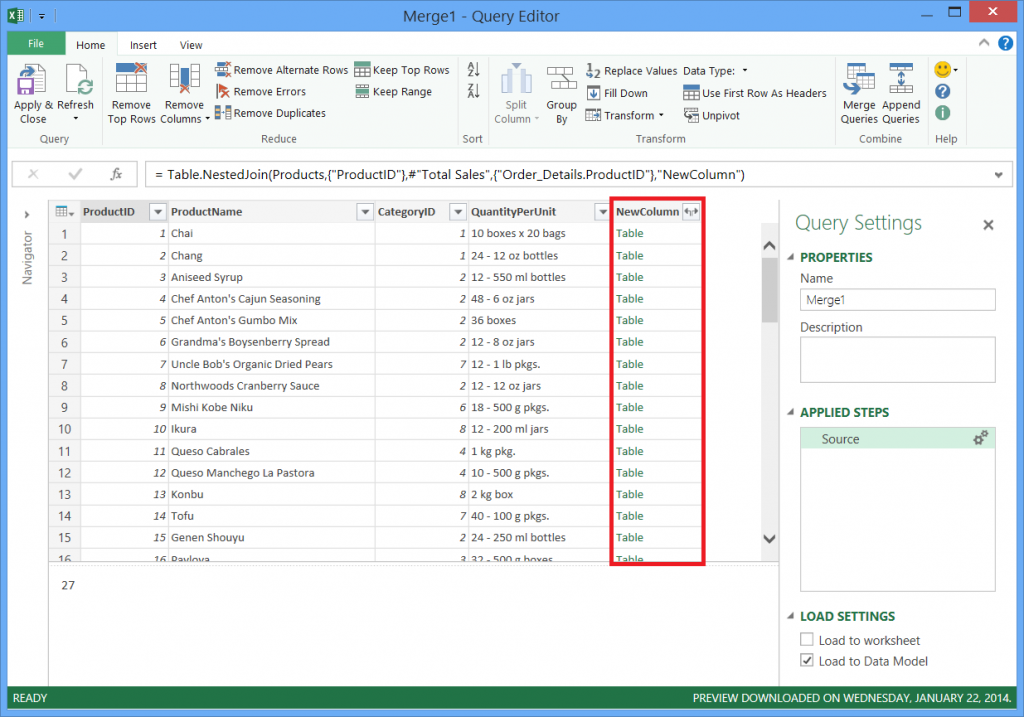Open ProductID column filter dropdown

(157, 212)
